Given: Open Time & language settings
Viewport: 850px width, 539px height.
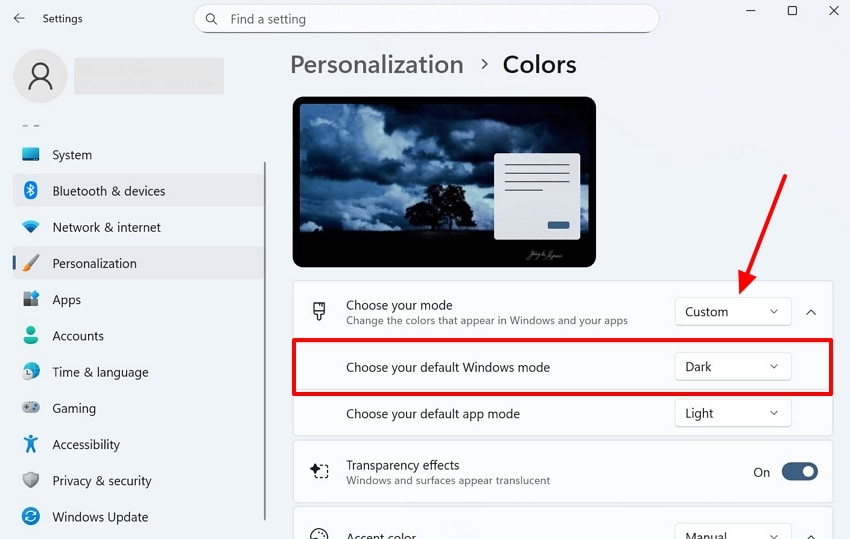Looking at the screenshot, I should coord(138,372).
